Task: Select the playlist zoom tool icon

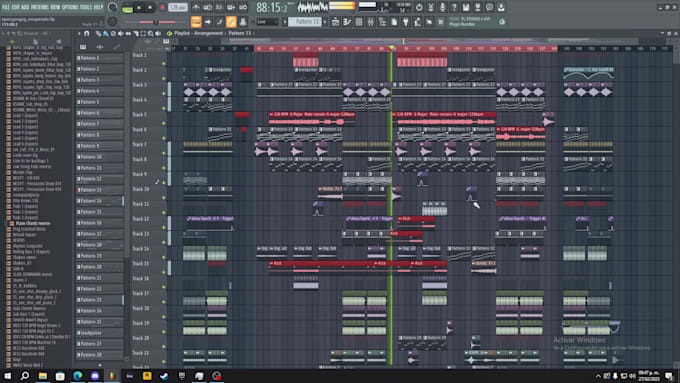Action: pyautogui.click(x=150, y=33)
